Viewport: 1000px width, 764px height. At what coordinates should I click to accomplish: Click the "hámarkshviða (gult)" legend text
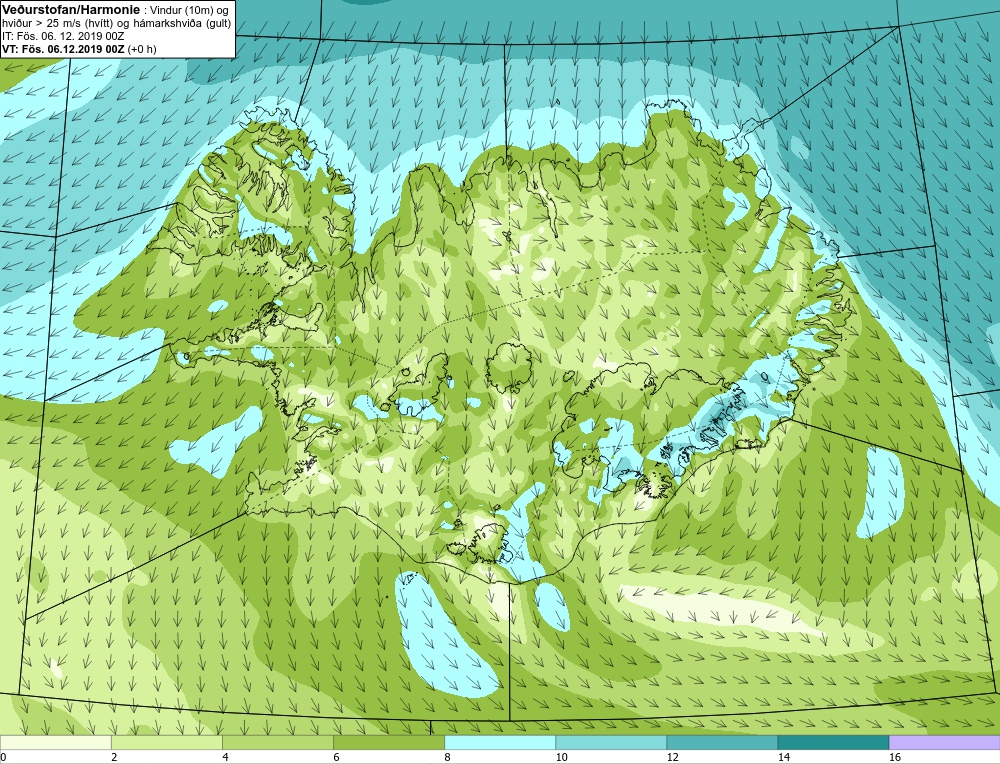184,24
